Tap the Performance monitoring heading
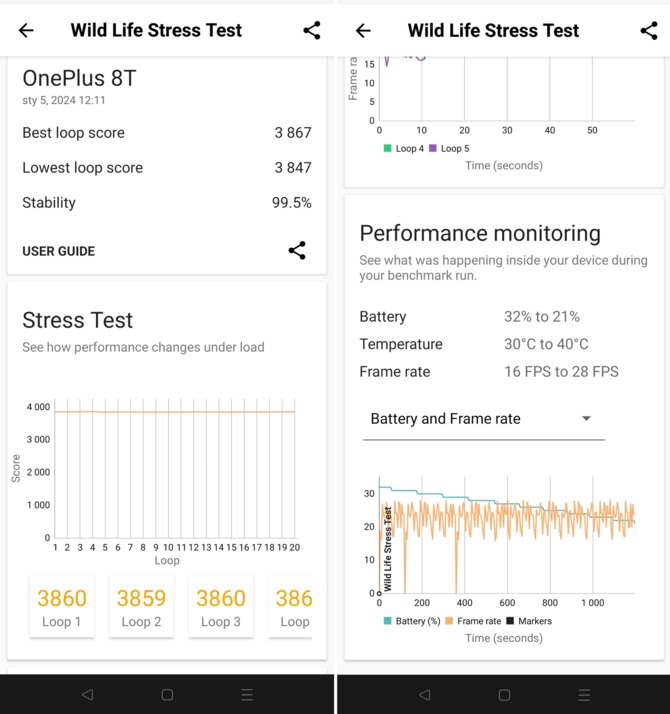This screenshot has height=714, width=670. tap(480, 234)
